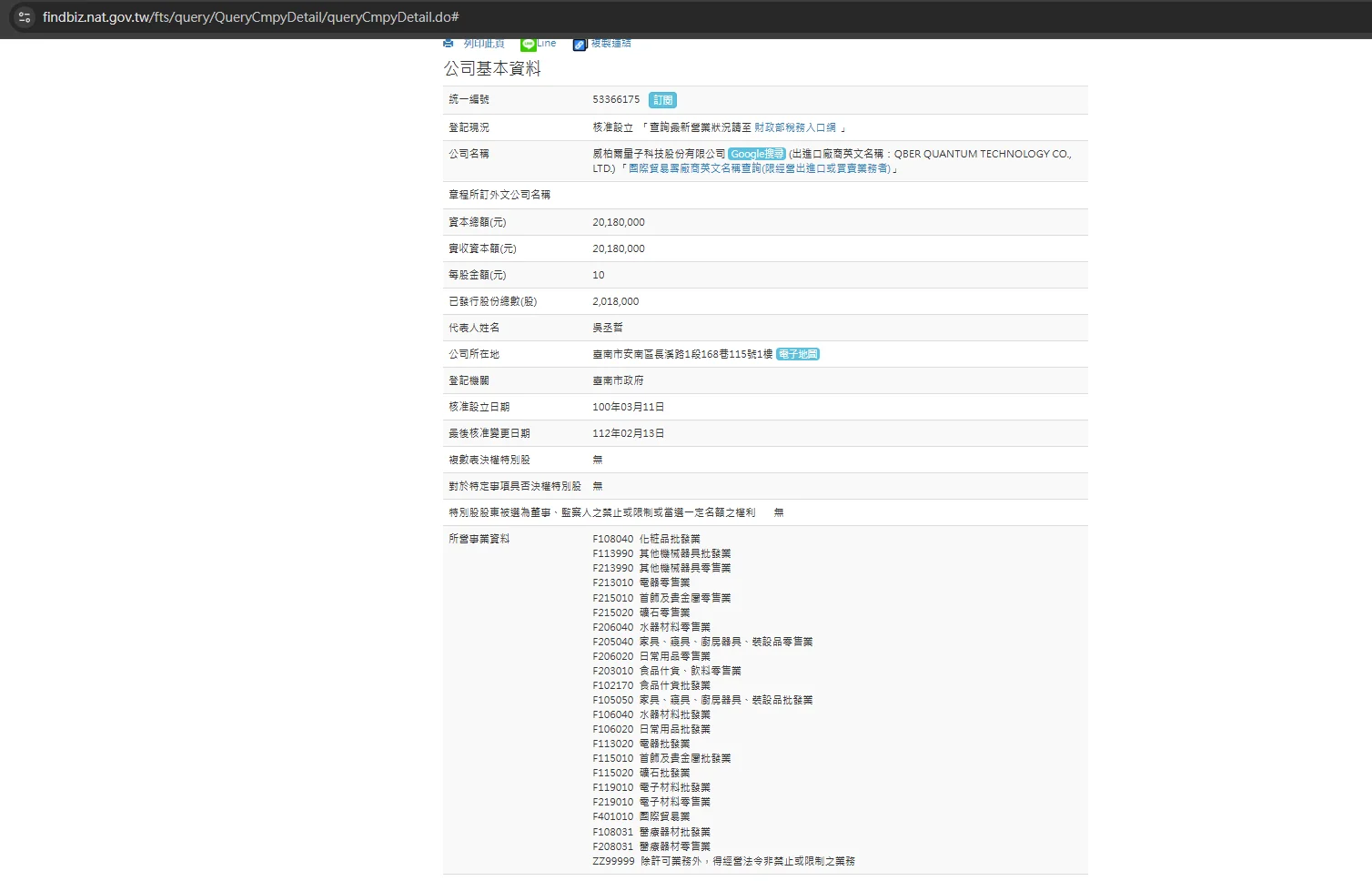
Task: Click the approval date 100年03月11日
Action: click(628, 407)
